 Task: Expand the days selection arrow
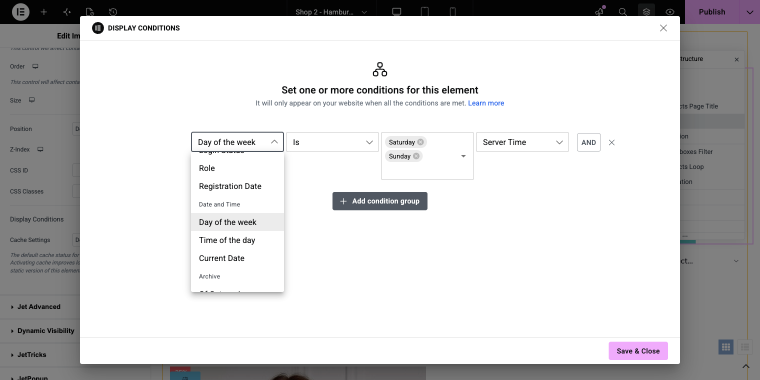coord(463,156)
